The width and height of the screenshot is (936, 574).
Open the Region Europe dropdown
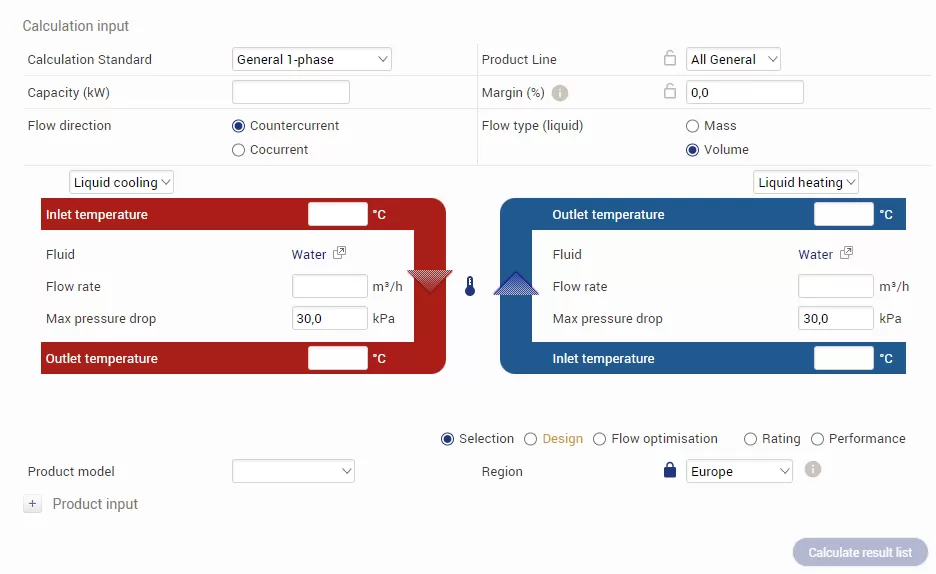740,471
